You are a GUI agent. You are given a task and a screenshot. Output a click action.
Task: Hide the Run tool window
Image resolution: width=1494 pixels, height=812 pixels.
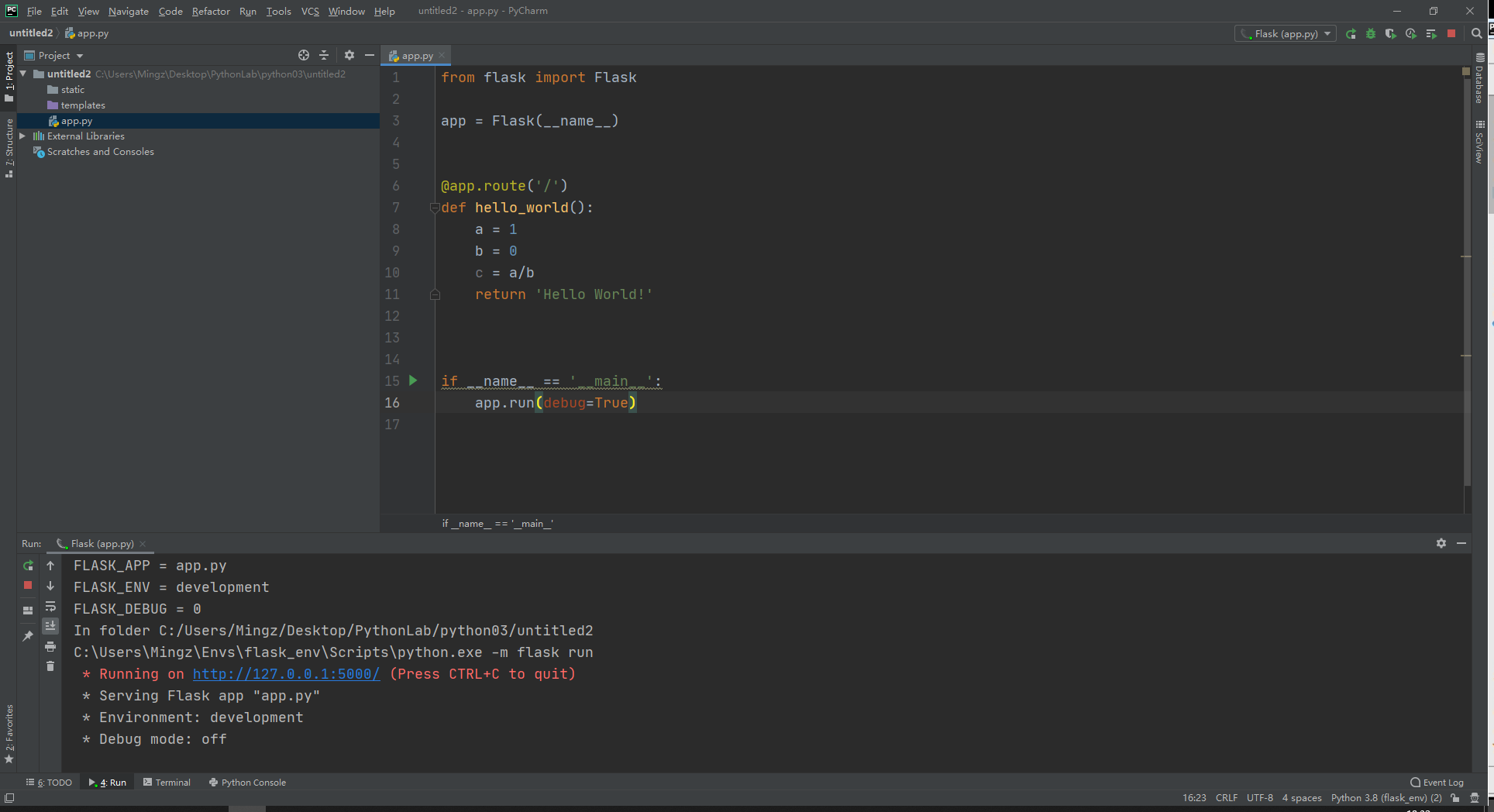coord(1461,543)
